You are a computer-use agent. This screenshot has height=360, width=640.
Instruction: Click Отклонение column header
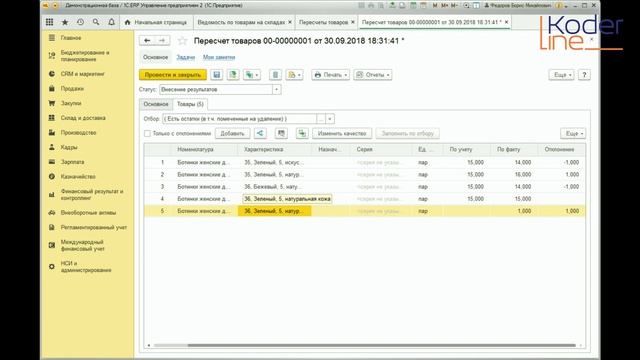[x=561, y=149]
